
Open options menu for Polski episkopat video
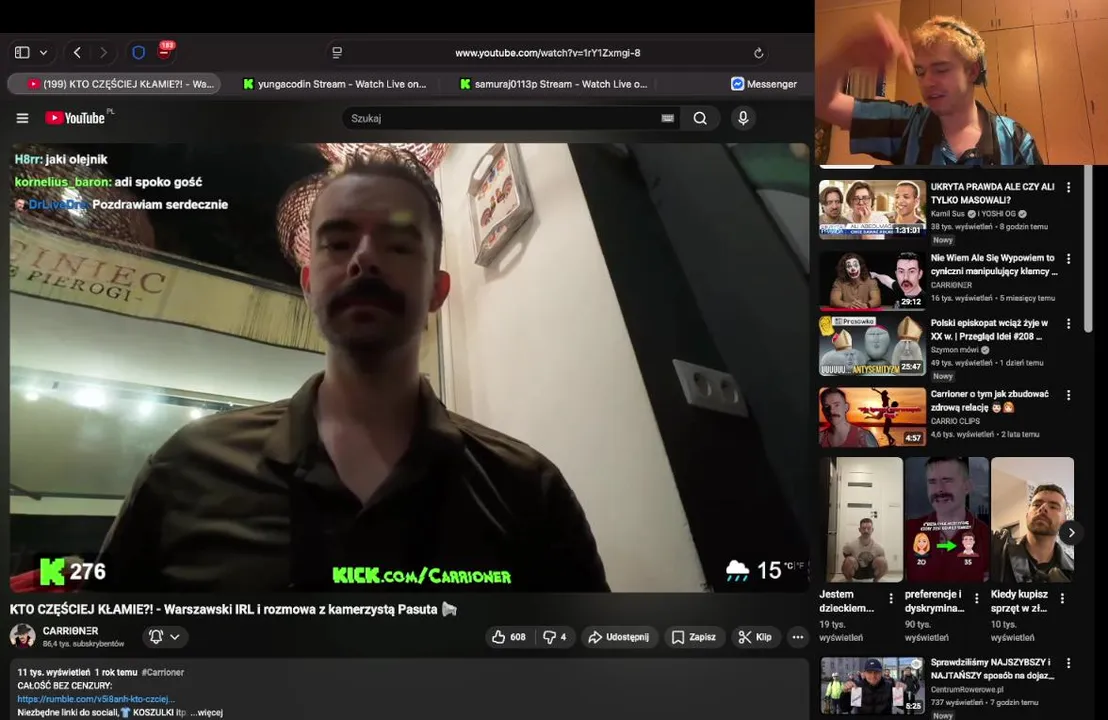click(x=1068, y=324)
